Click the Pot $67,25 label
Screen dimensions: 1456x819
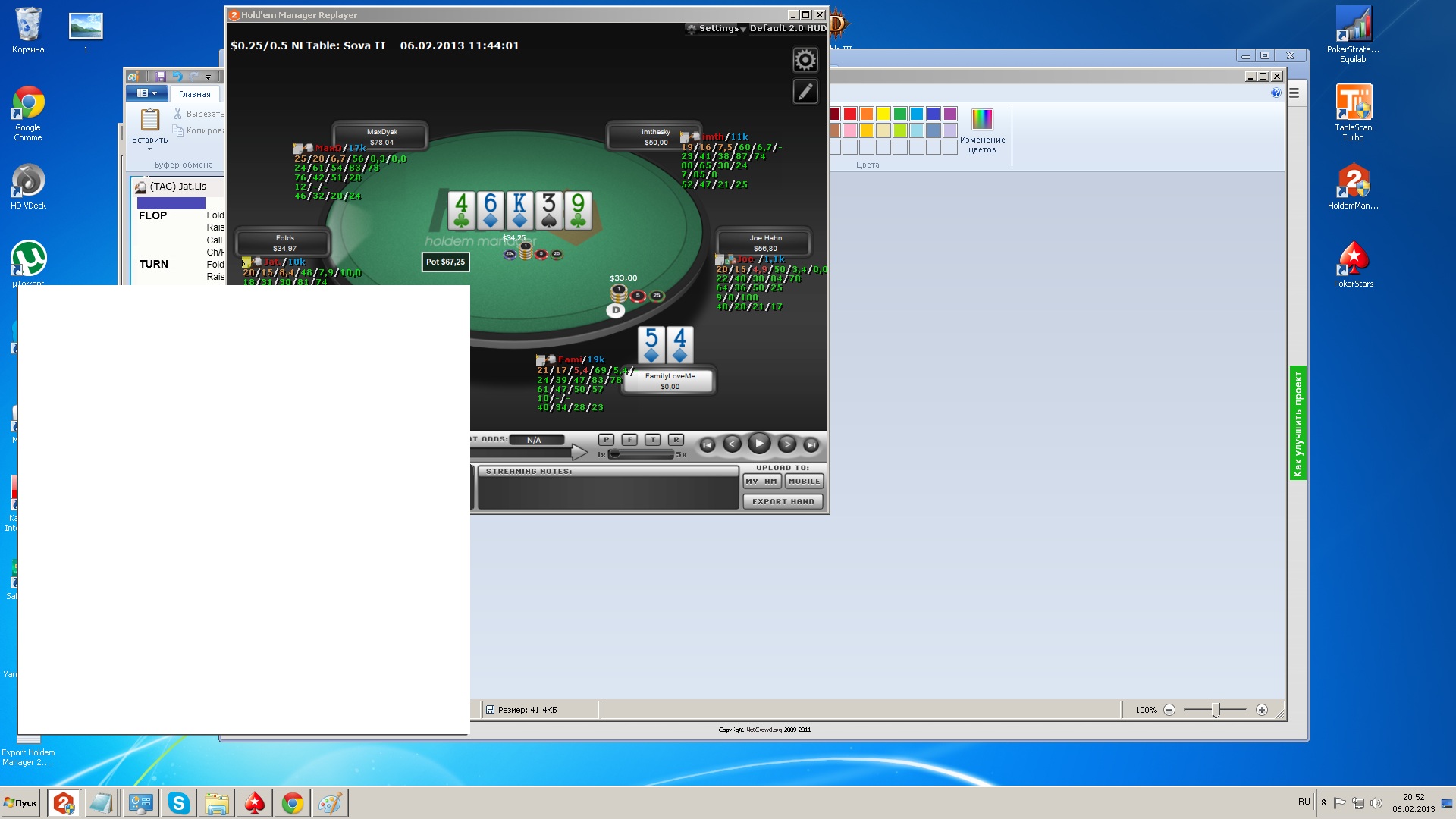point(445,262)
